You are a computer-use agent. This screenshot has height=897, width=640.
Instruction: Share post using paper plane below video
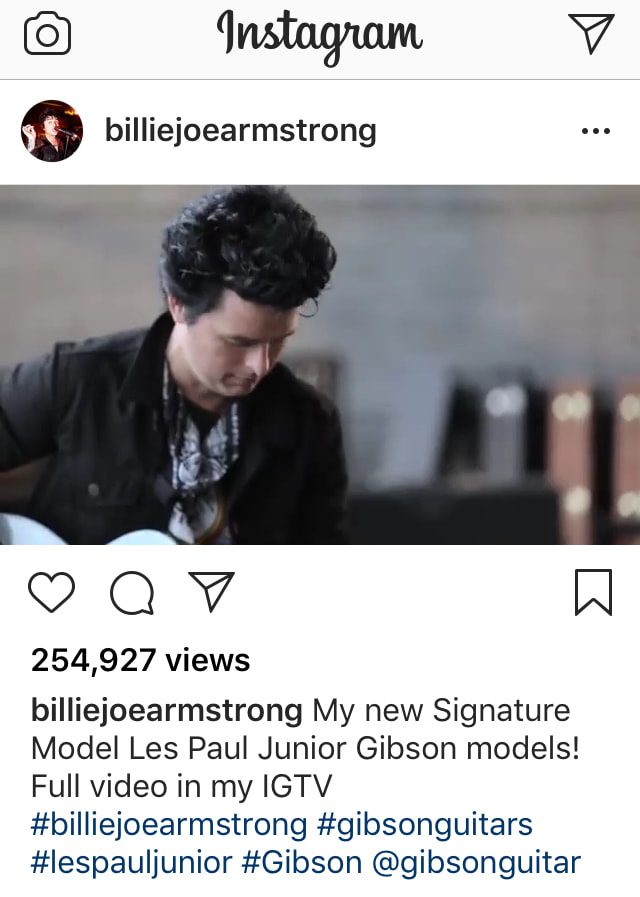point(212,592)
